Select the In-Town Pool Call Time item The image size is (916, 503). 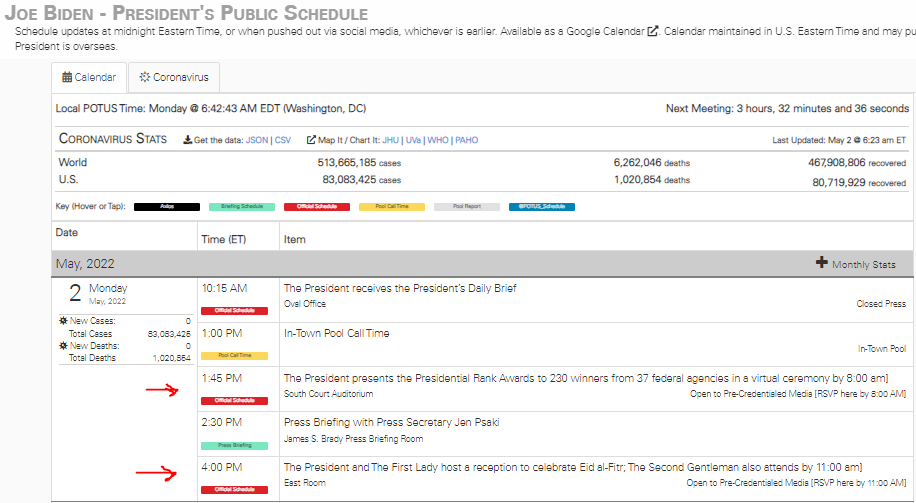point(336,333)
